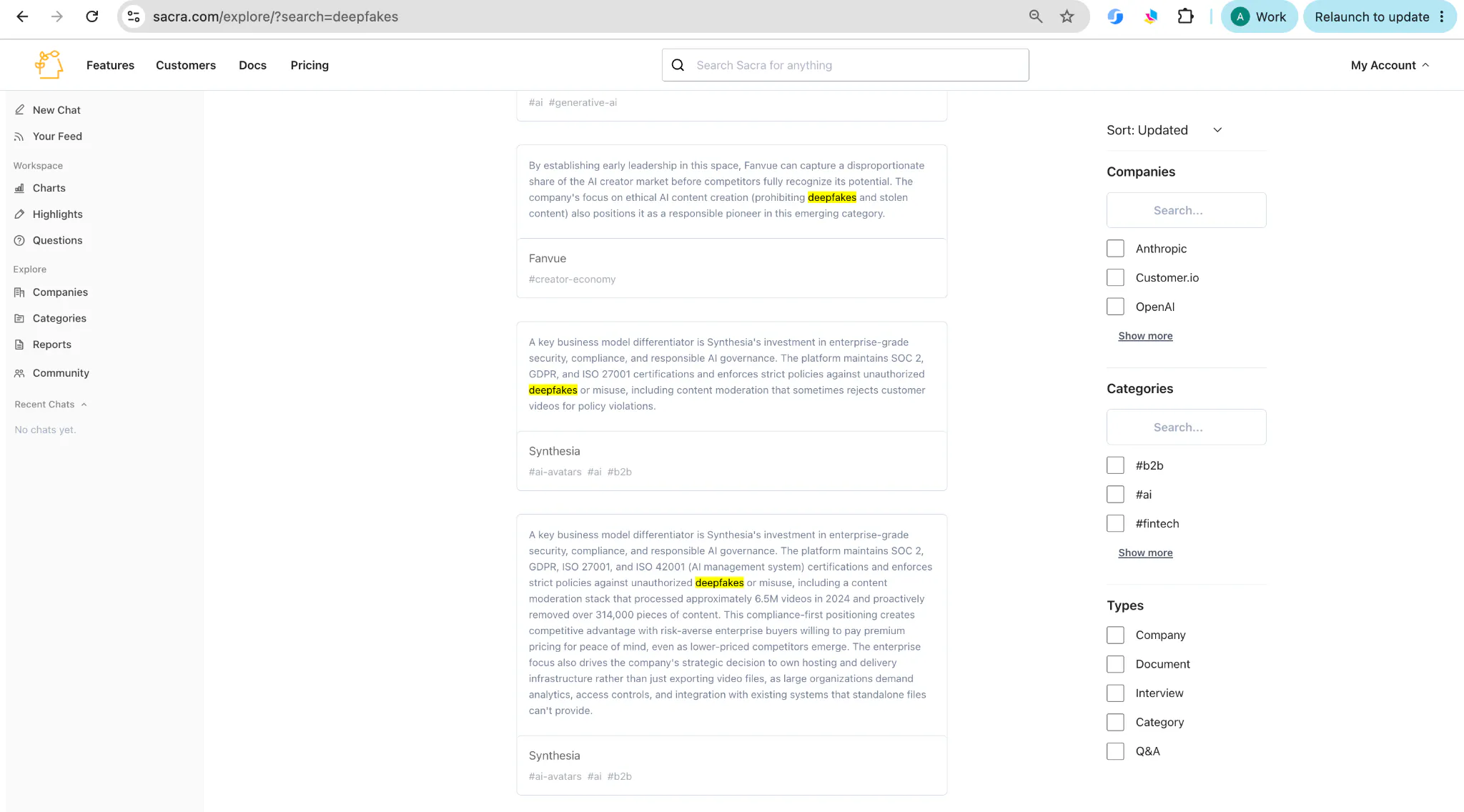
Task: Tick the Document type checkbox
Action: (x=1115, y=664)
